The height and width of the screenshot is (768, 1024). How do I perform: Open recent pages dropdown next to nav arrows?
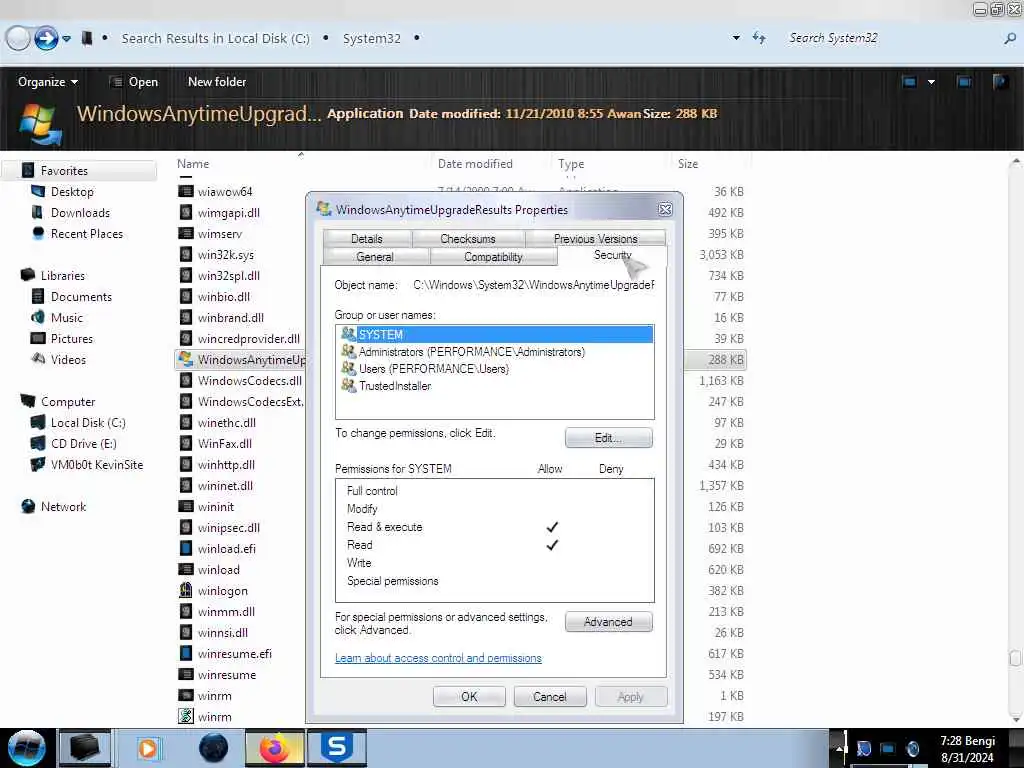click(x=67, y=39)
